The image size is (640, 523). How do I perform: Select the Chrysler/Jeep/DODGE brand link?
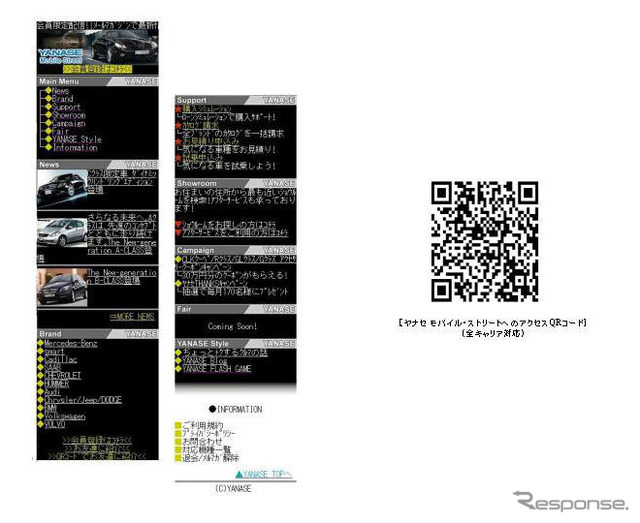click(83, 400)
